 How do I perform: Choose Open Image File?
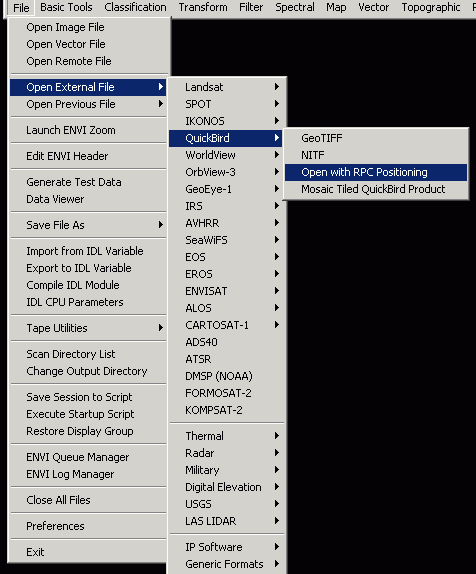(88, 27)
